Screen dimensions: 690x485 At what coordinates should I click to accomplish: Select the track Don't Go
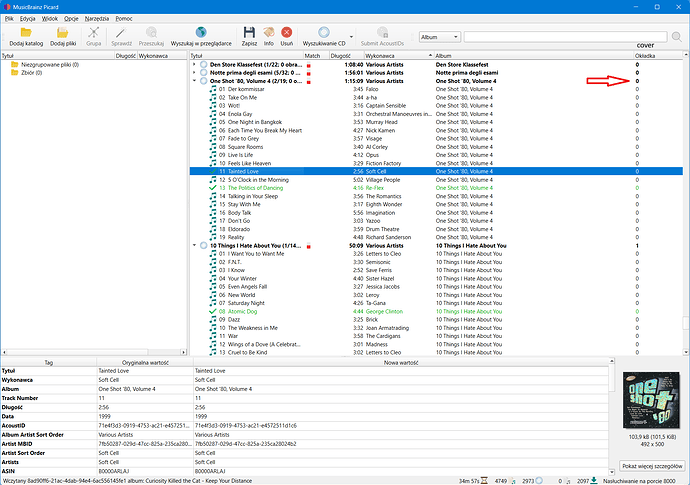[436, 221]
